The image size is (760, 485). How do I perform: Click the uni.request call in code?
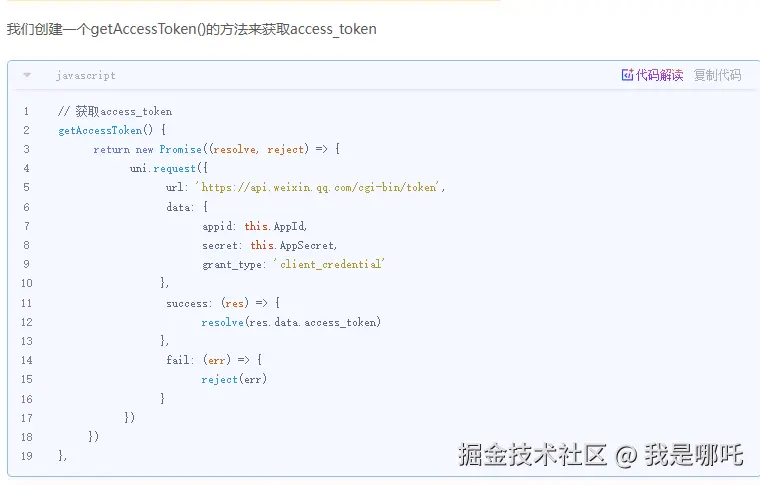[165, 168]
